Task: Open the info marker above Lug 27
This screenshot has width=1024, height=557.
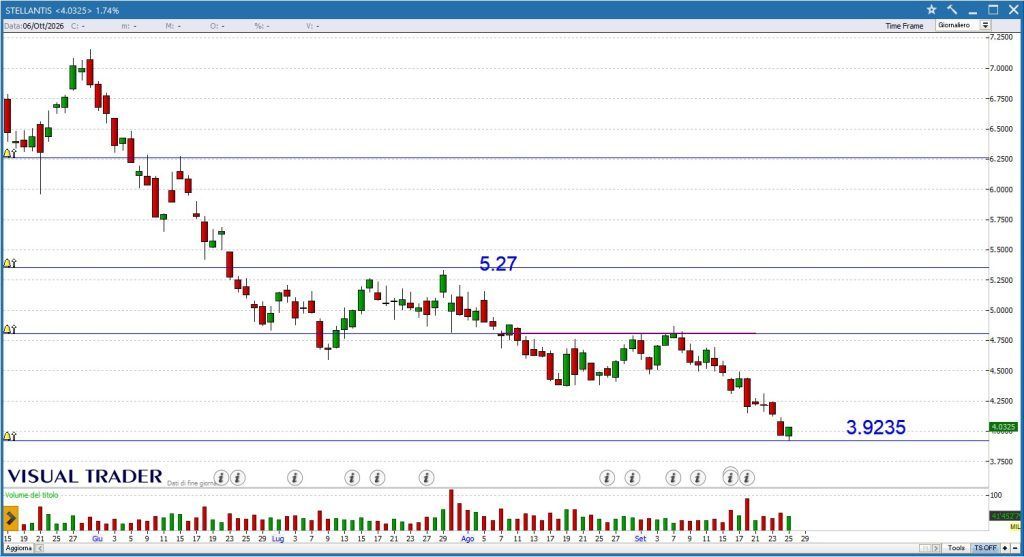Action: tap(426, 478)
